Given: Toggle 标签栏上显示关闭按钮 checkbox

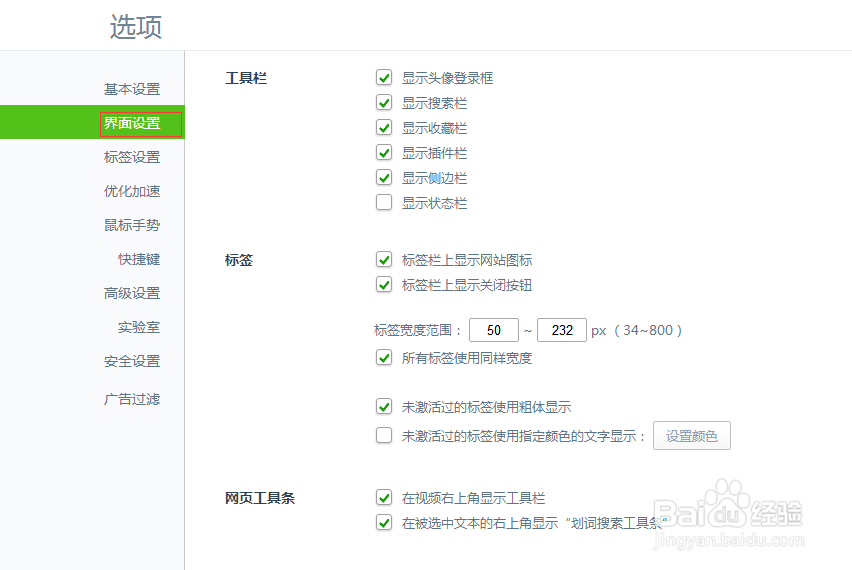Looking at the screenshot, I should point(384,284).
